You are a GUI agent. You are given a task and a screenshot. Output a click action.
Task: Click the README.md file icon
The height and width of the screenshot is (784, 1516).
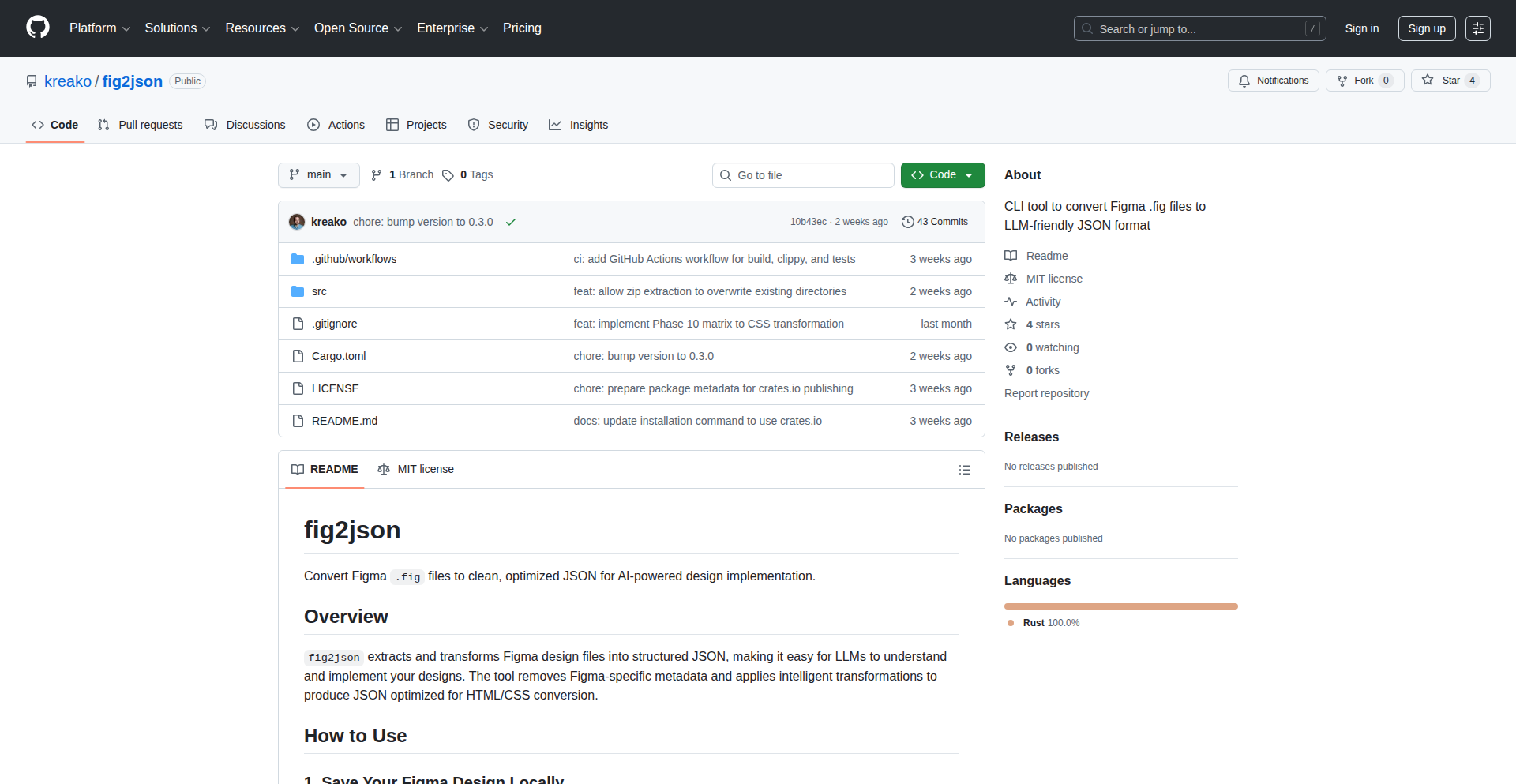tap(298, 421)
